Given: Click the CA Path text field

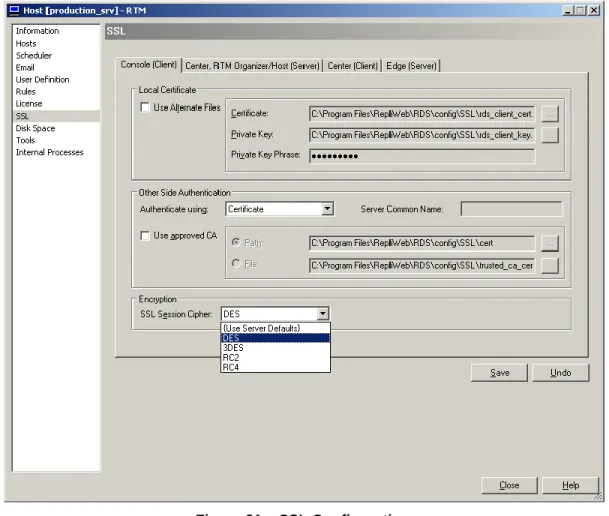Looking at the screenshot, I should (x=422, y=243).
